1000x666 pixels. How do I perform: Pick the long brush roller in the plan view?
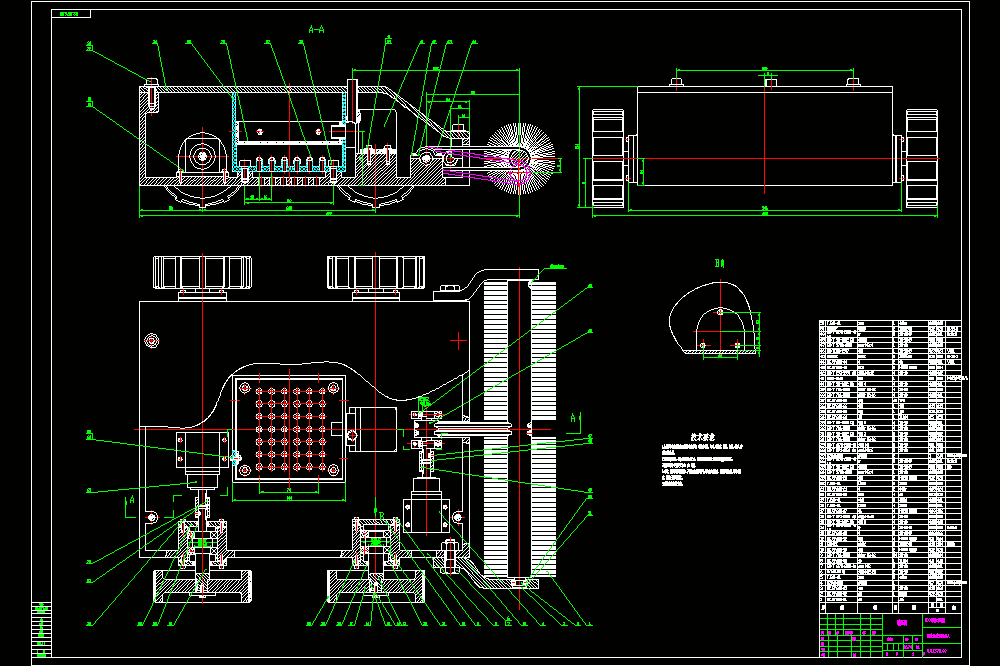coord(520,428)
